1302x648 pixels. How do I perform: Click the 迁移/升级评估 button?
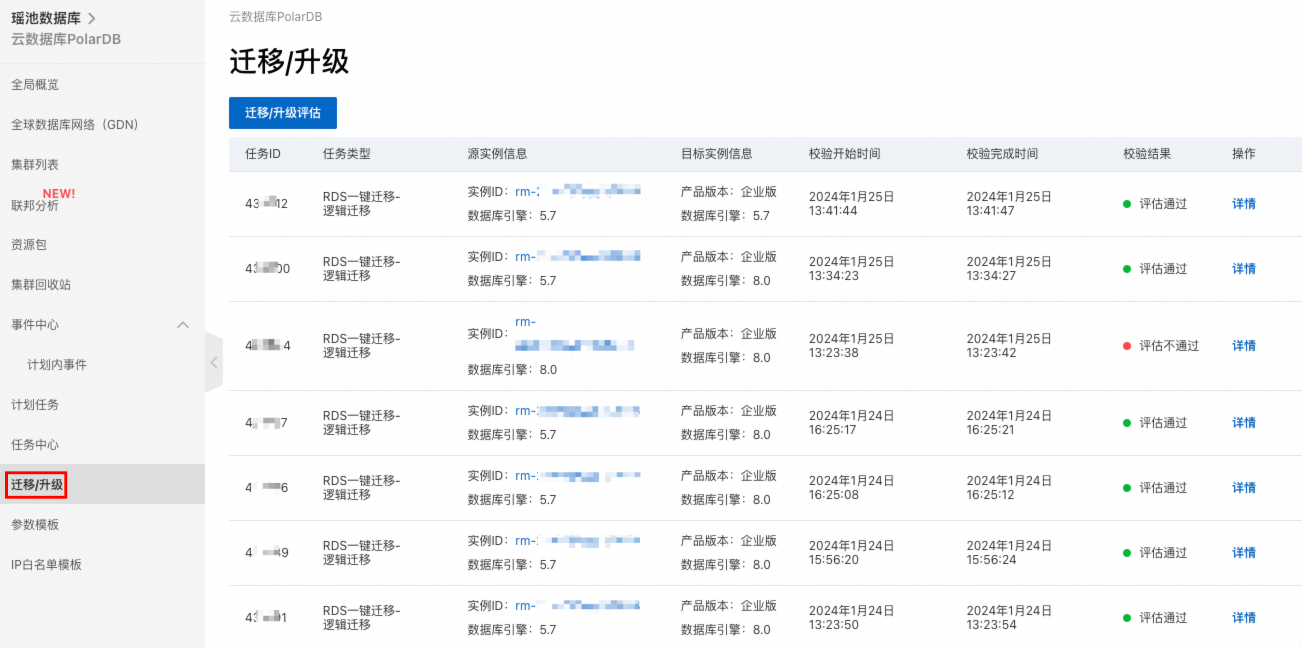(x=283, y=113)
